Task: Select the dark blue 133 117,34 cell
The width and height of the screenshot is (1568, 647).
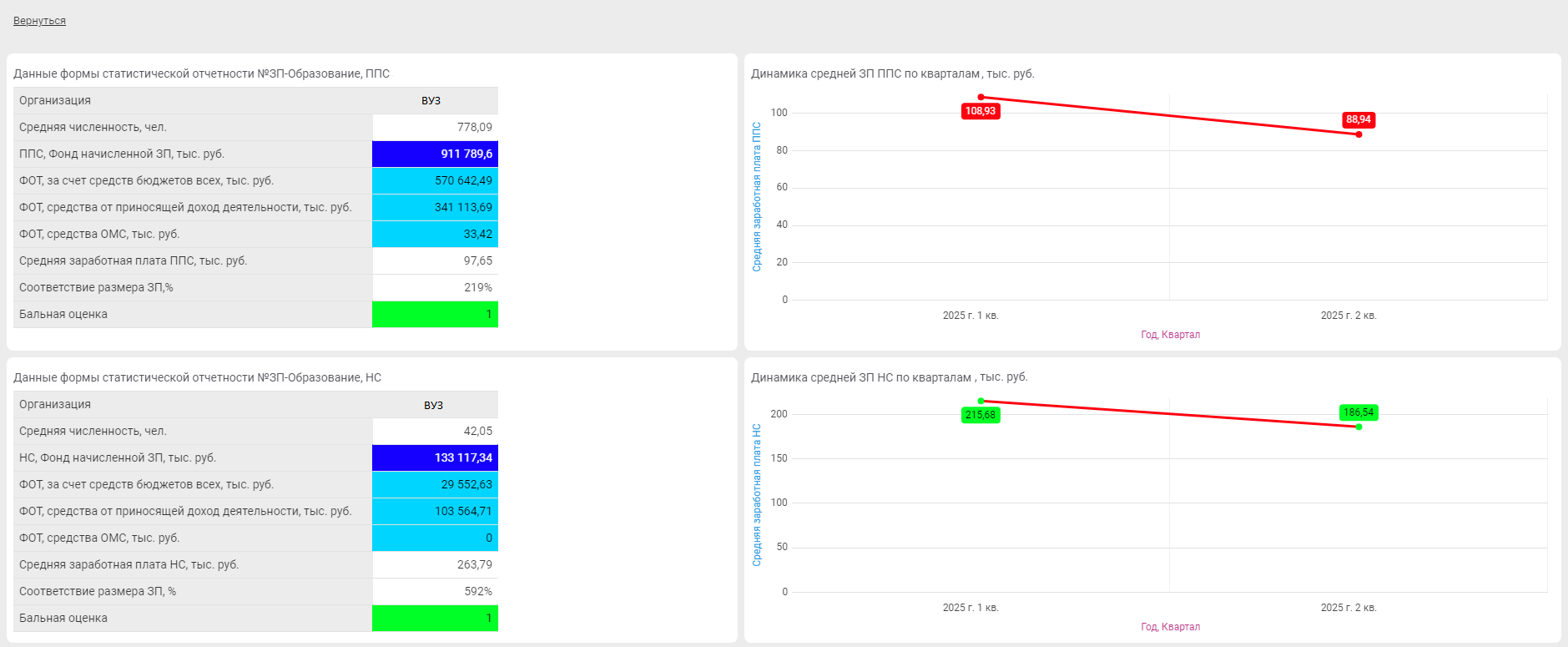Action: (435, 457)
